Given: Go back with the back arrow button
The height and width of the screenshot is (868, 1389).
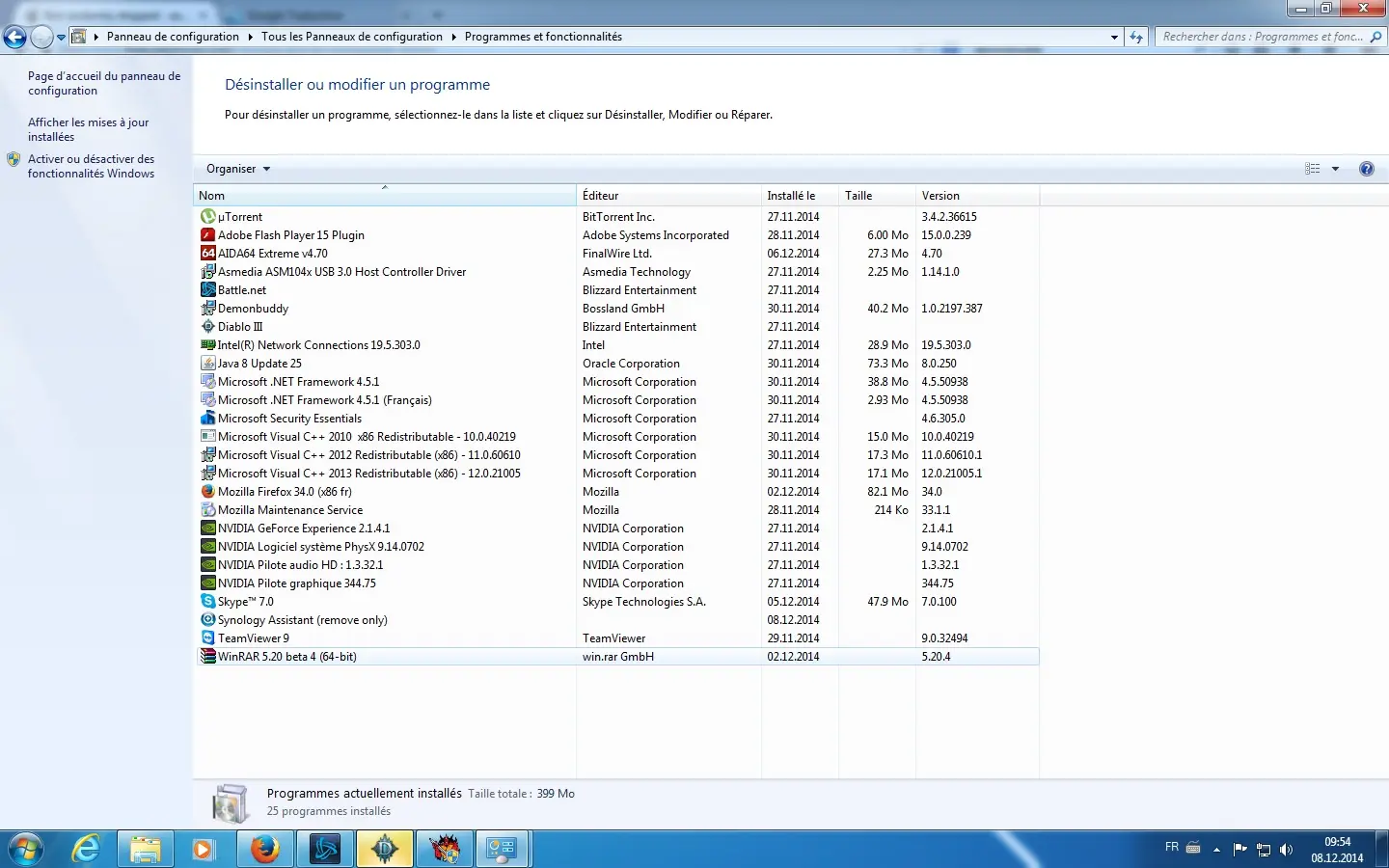Looking at the screenshot, I should (x=14, y=37).
